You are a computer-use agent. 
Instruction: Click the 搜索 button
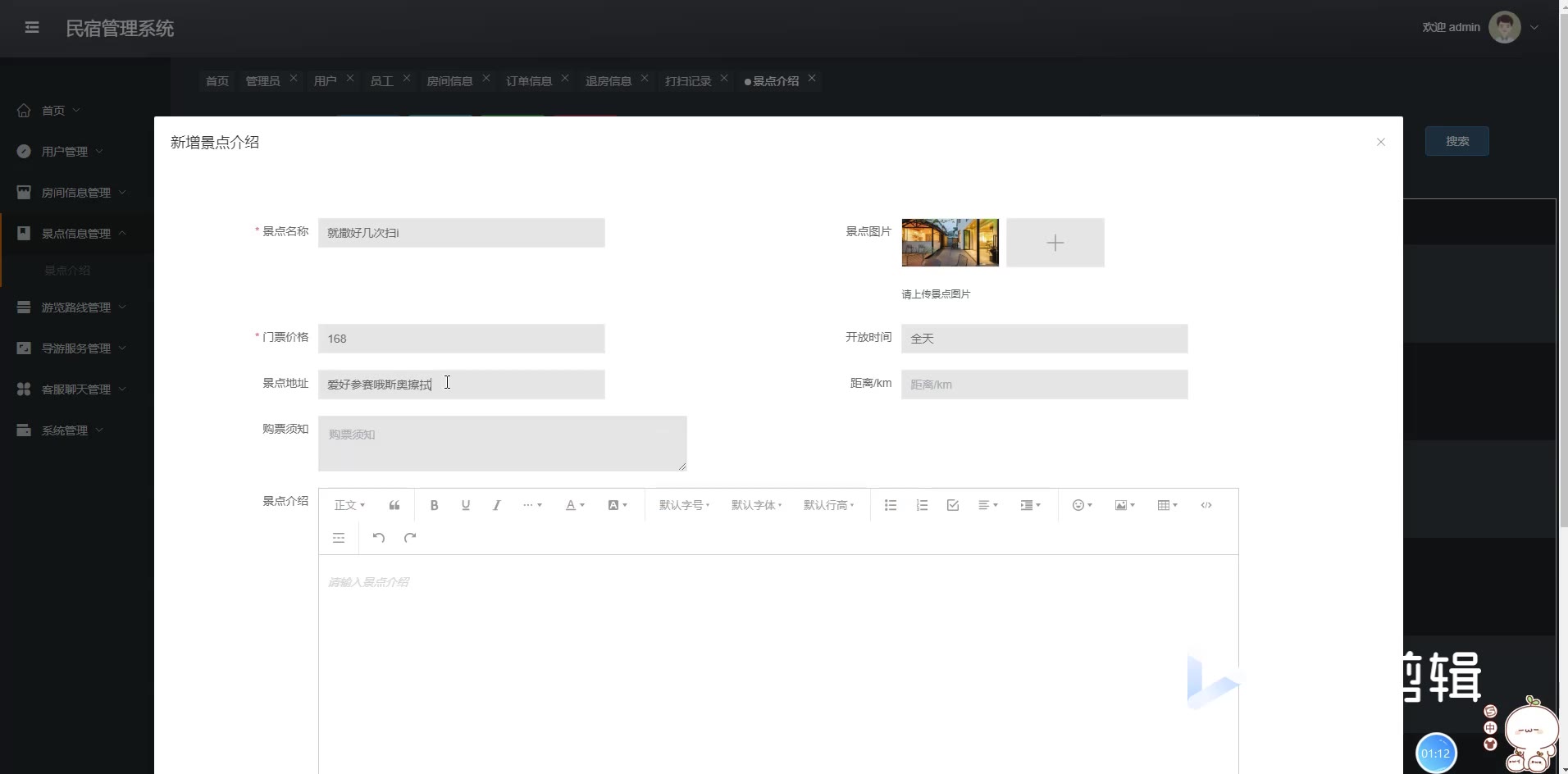[x=1457, y=141]
